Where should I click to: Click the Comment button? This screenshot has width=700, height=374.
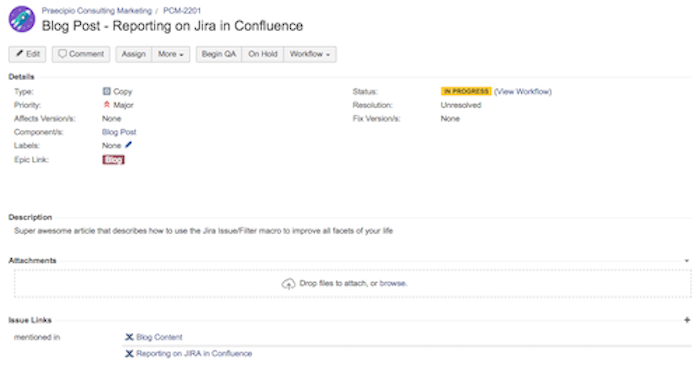pos(81,54)
